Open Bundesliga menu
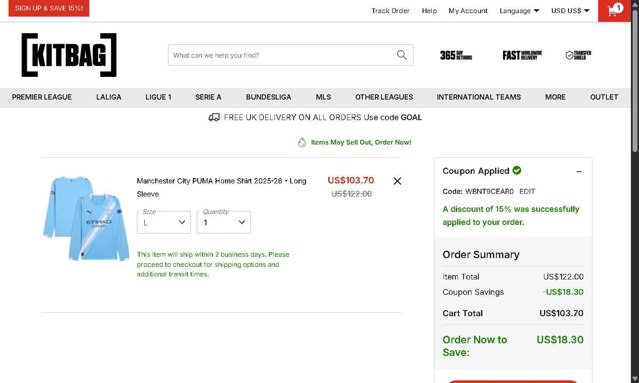The height and width of the screenshot is (383, 639). click(269, 97)
